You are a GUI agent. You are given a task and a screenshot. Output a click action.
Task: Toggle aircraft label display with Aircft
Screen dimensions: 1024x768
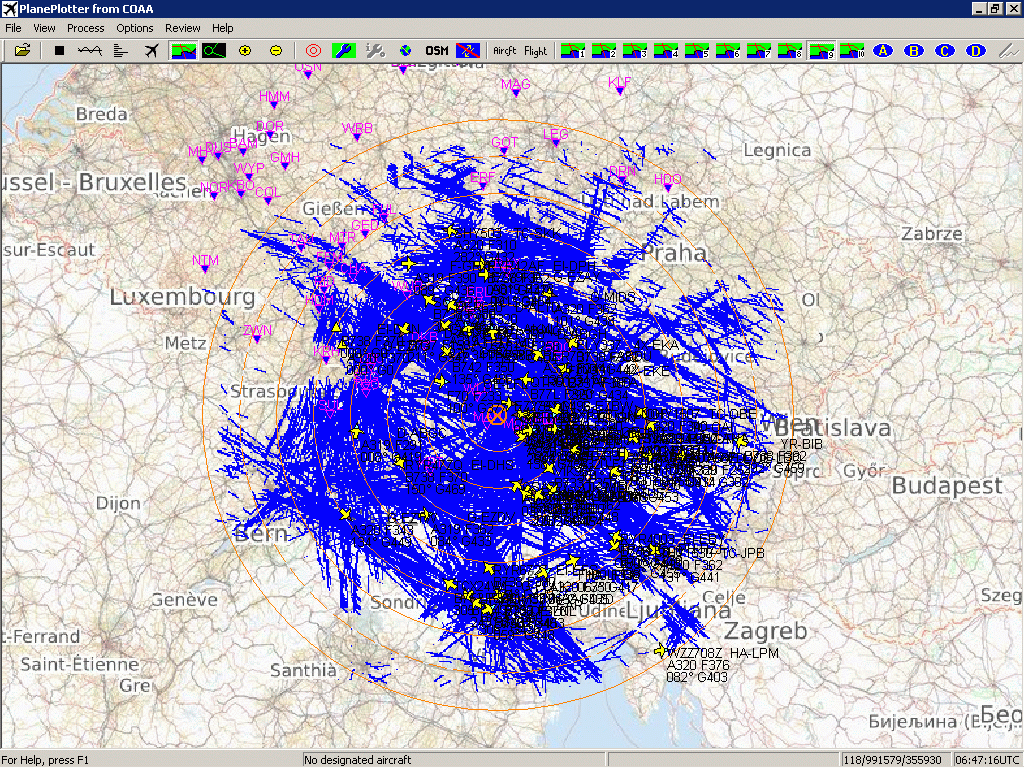(504, 50)
